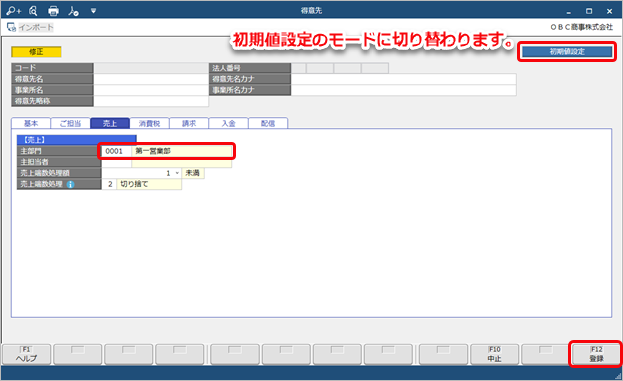
Task: Click the 得意先名 input field
Action: click(151, 79)
